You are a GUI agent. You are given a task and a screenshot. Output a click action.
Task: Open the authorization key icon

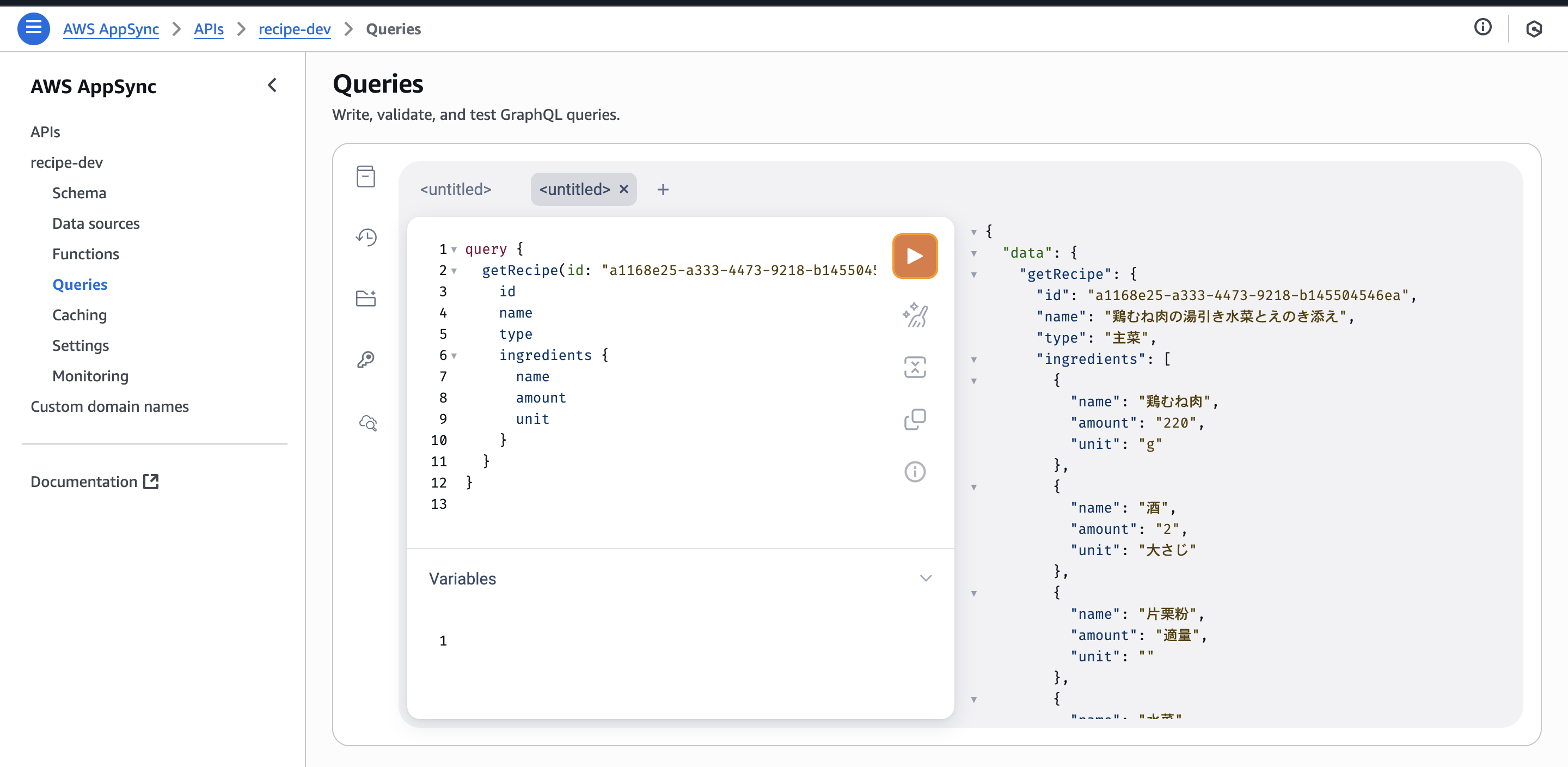pos(365,360)
